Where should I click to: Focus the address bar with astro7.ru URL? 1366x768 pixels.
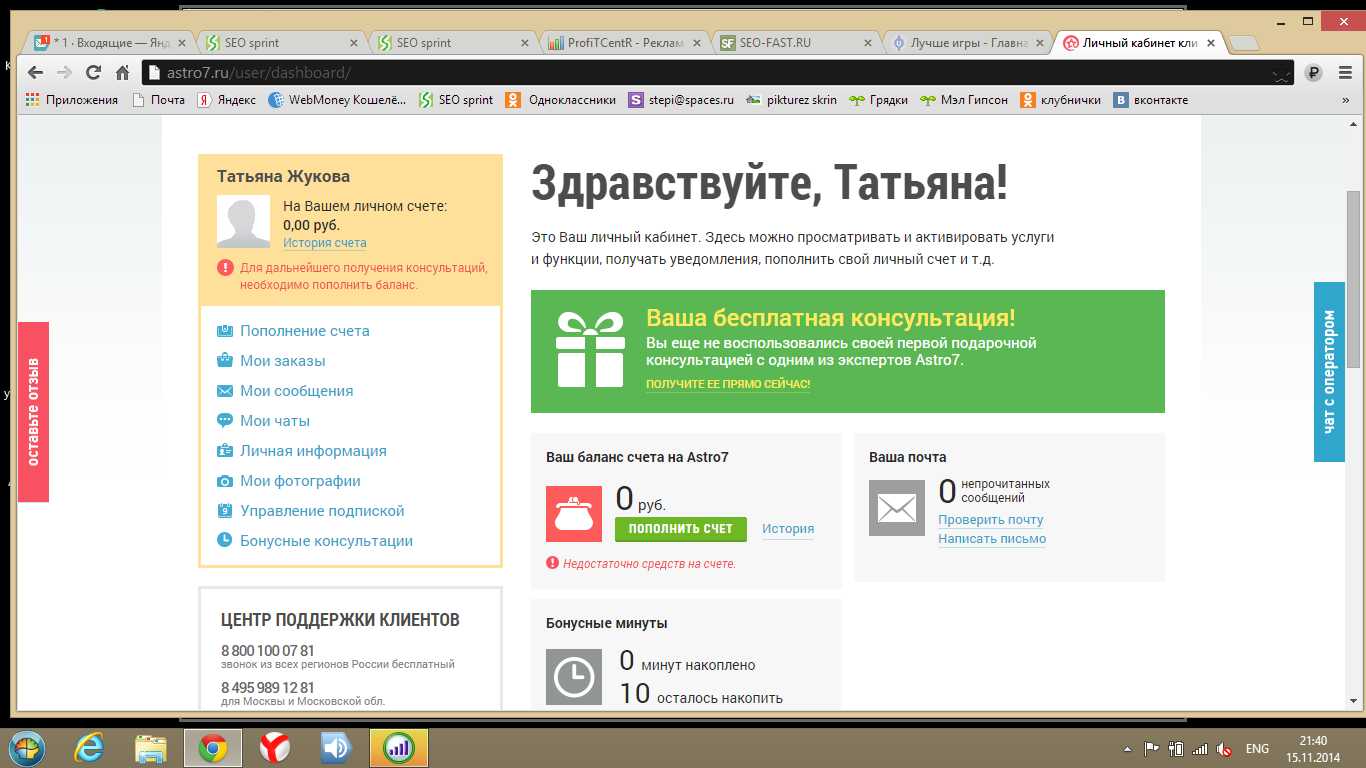point(717,72)
